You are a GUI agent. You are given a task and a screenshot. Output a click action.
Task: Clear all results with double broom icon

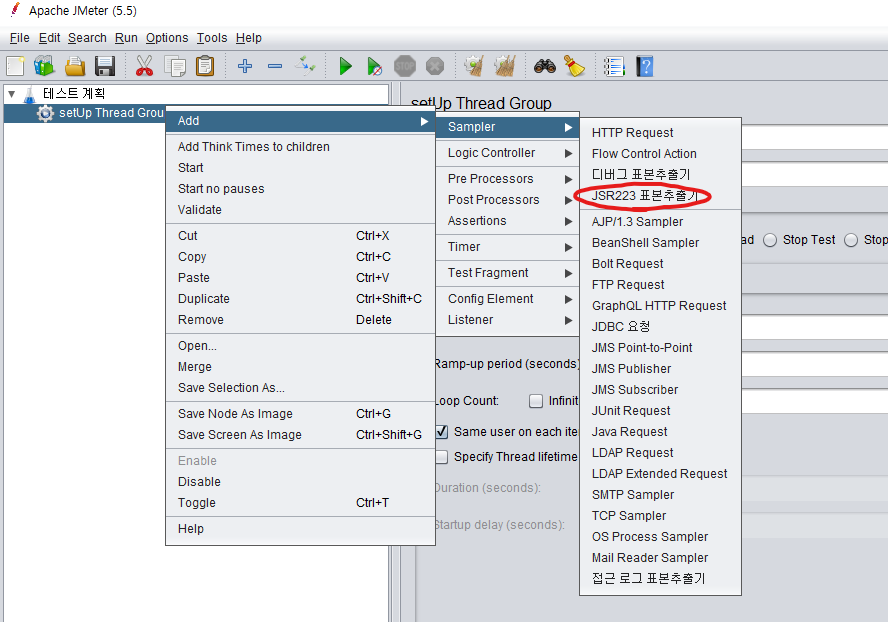click(505, 66)
